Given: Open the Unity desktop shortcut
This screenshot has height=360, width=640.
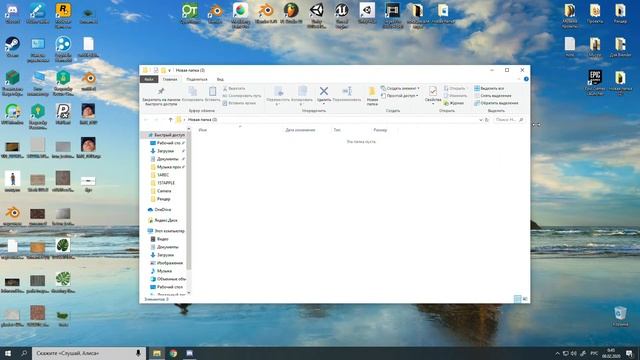Looking at the screenshot, I should 317,15.
